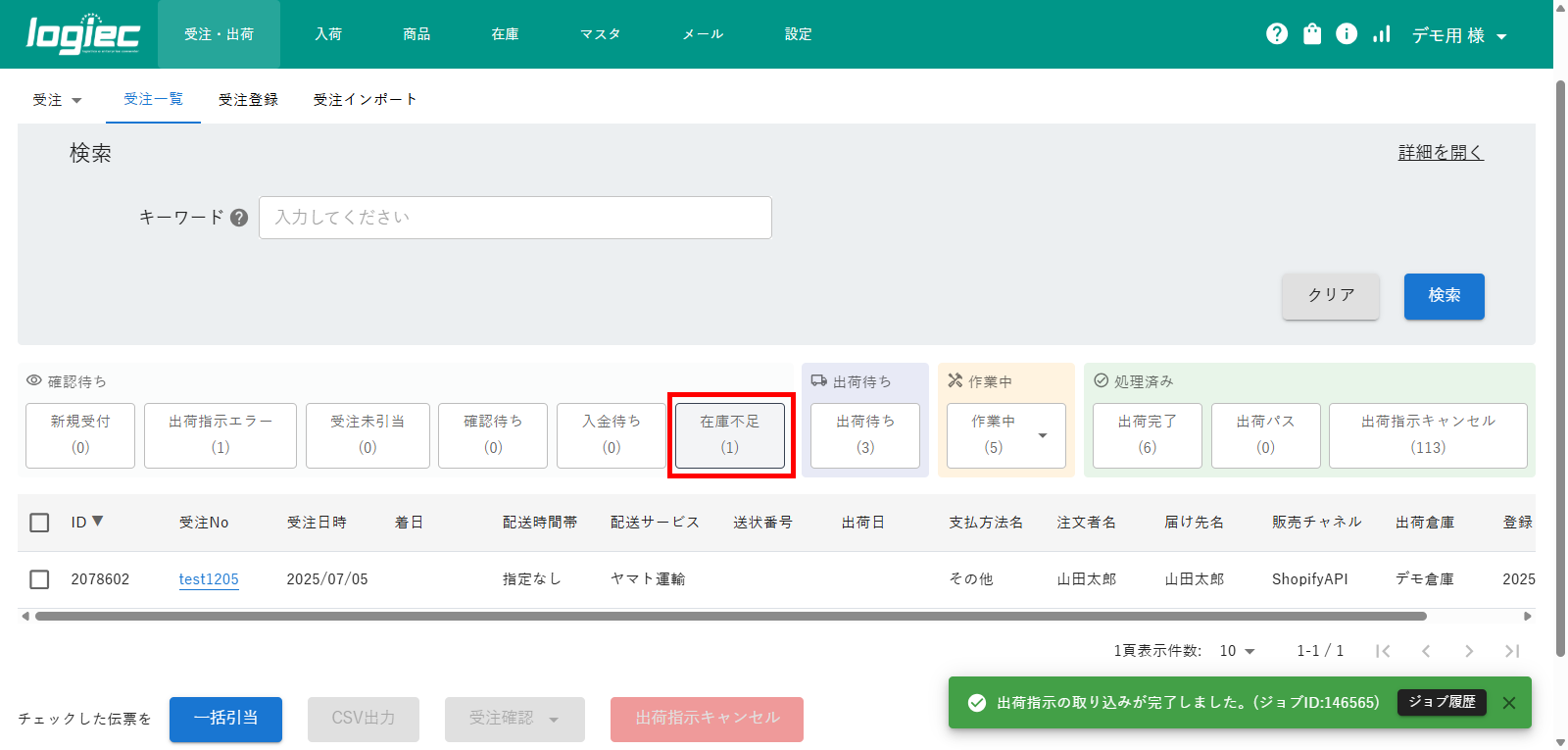Click the logiec logo
Screen dimensions: 1568x750
(83, 34)
